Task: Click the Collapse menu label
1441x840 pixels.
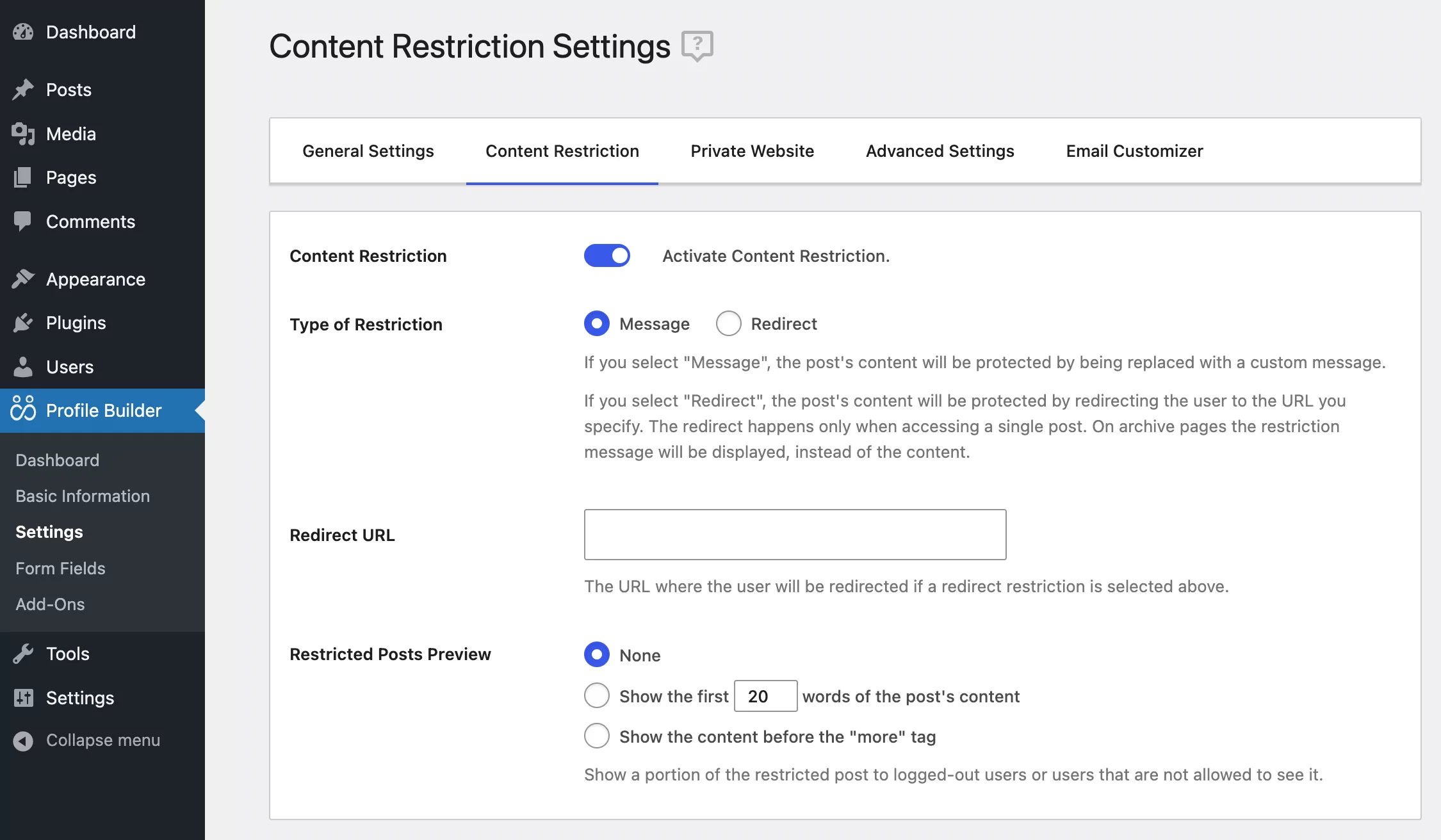Action: click(103, 740)
